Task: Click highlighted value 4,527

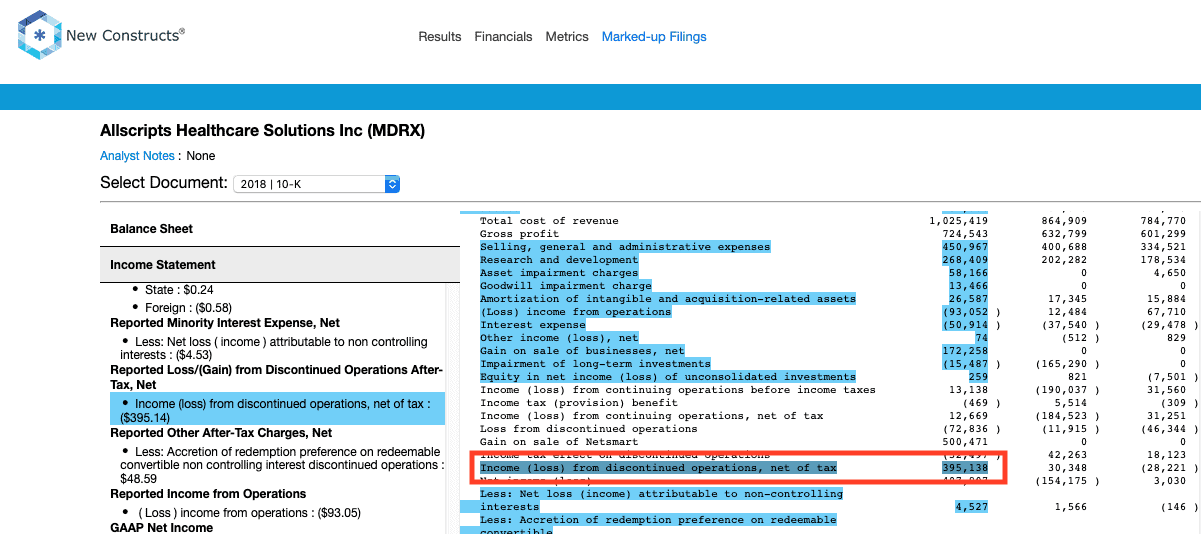Action: [972, 507]
